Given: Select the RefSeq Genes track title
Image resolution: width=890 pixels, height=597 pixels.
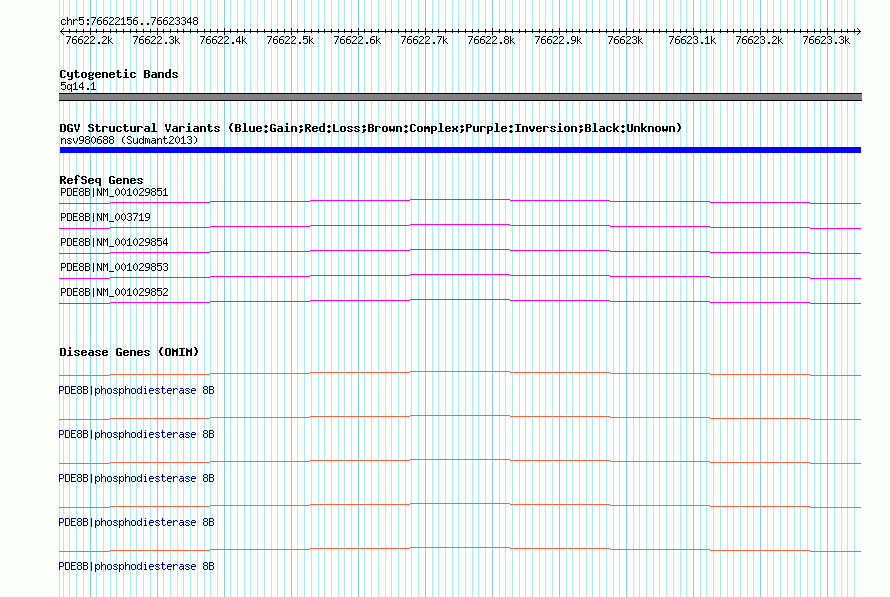Looking at the screenshot, I should 101,180.
